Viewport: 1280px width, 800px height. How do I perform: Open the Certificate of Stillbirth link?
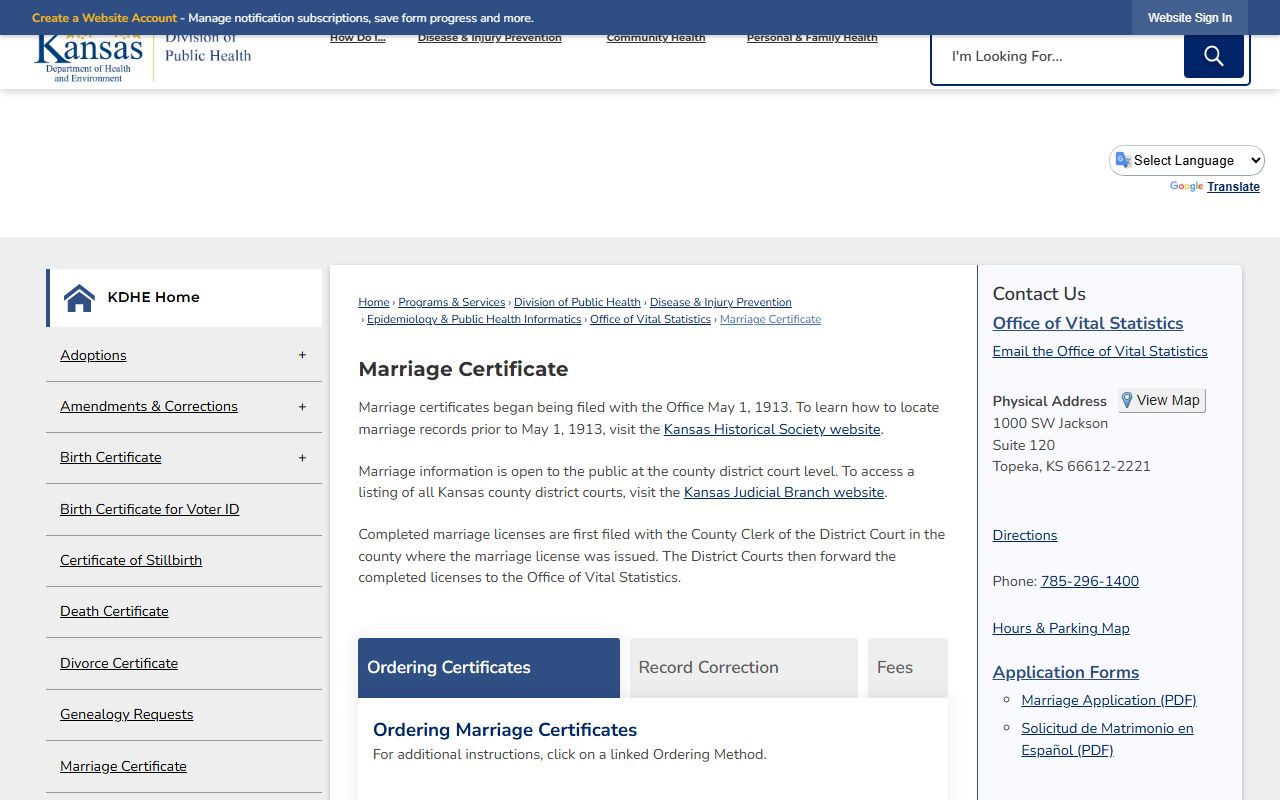pyautogui.click(x=131, y=560)
